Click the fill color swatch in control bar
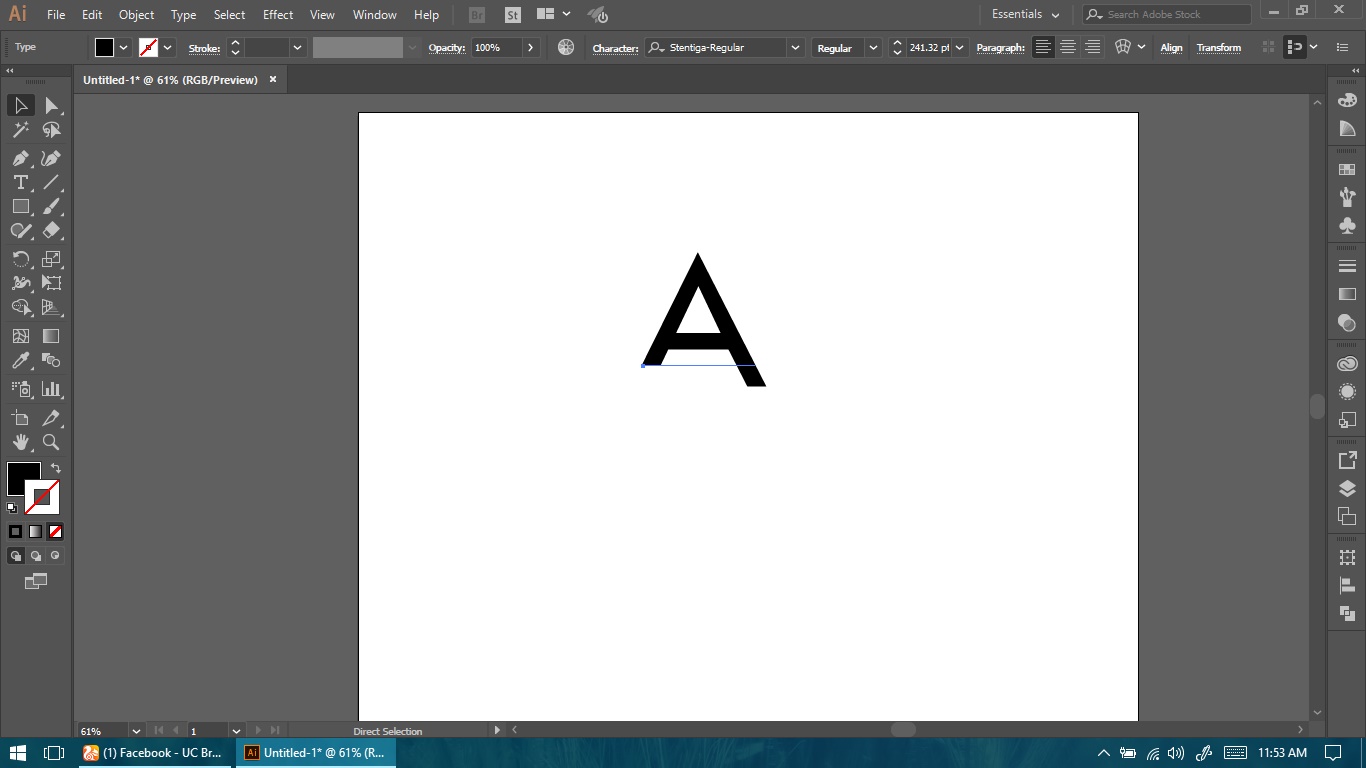 (x=104, y=47)
